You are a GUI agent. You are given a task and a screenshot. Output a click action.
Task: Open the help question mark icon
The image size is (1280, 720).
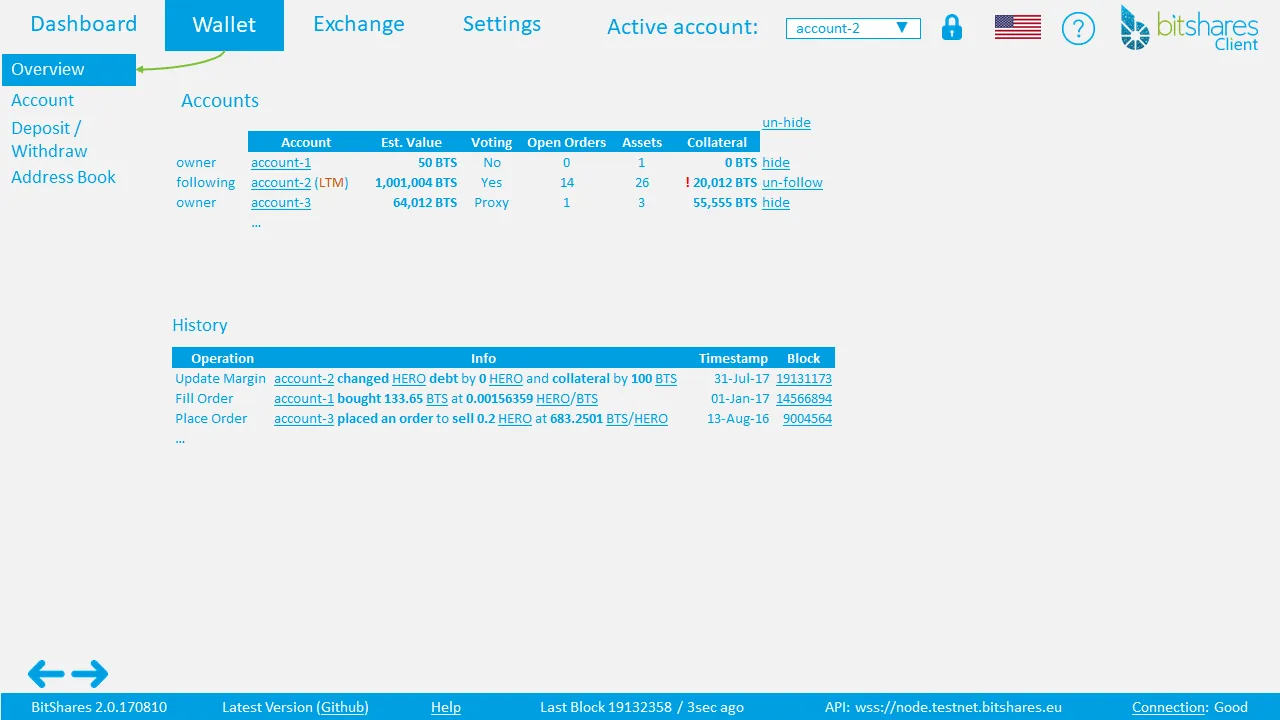click(x=1078, y=28)
